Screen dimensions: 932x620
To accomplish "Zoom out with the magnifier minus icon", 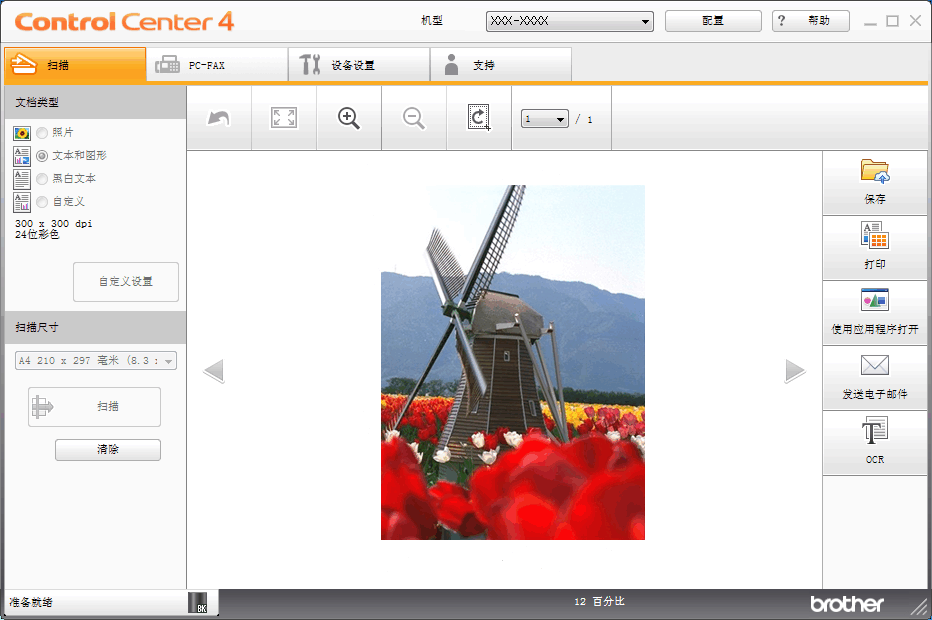I will click(414, 118).
